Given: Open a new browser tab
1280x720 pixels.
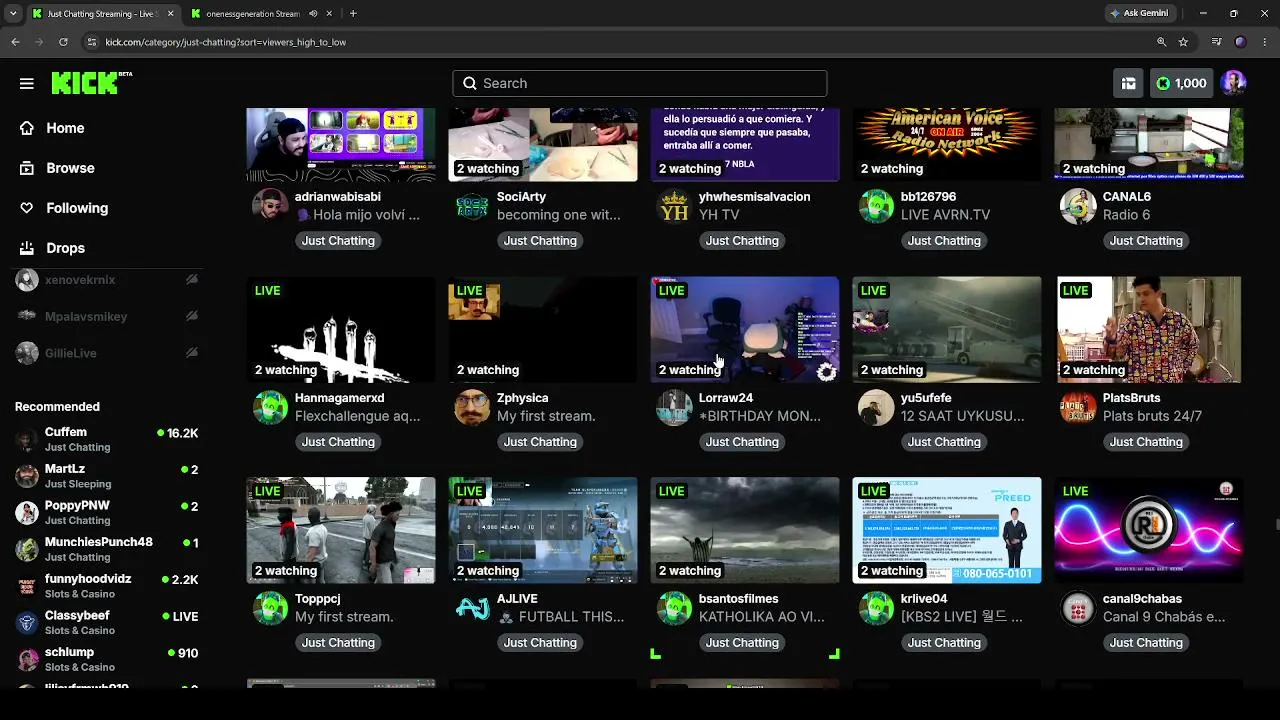Looking at the screenshot, I should [x=353, y=14].
